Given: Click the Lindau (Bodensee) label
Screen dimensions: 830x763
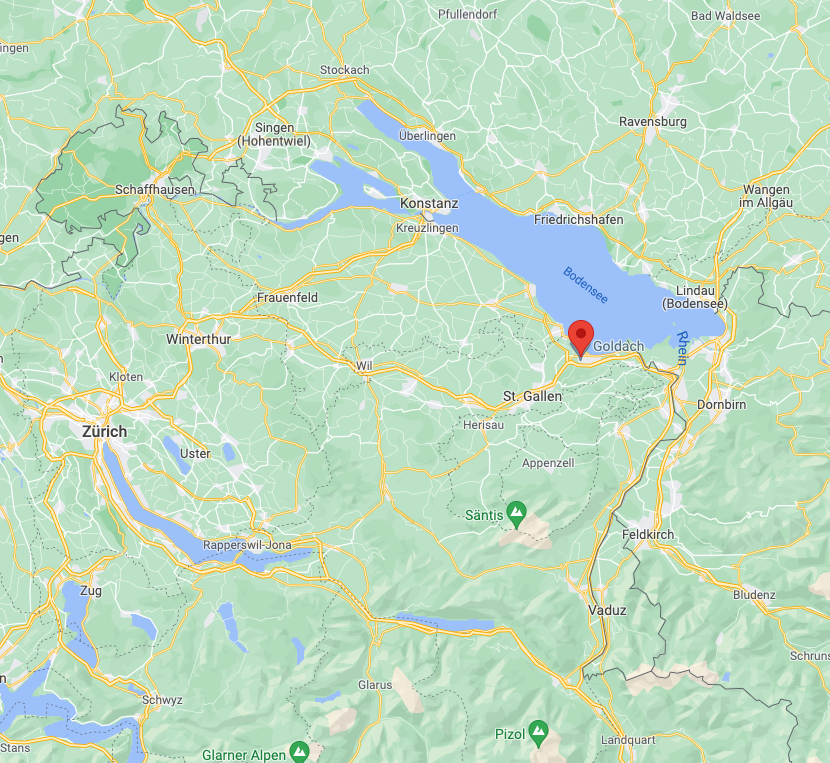Looking at the screenshot, I should (695, 297).
